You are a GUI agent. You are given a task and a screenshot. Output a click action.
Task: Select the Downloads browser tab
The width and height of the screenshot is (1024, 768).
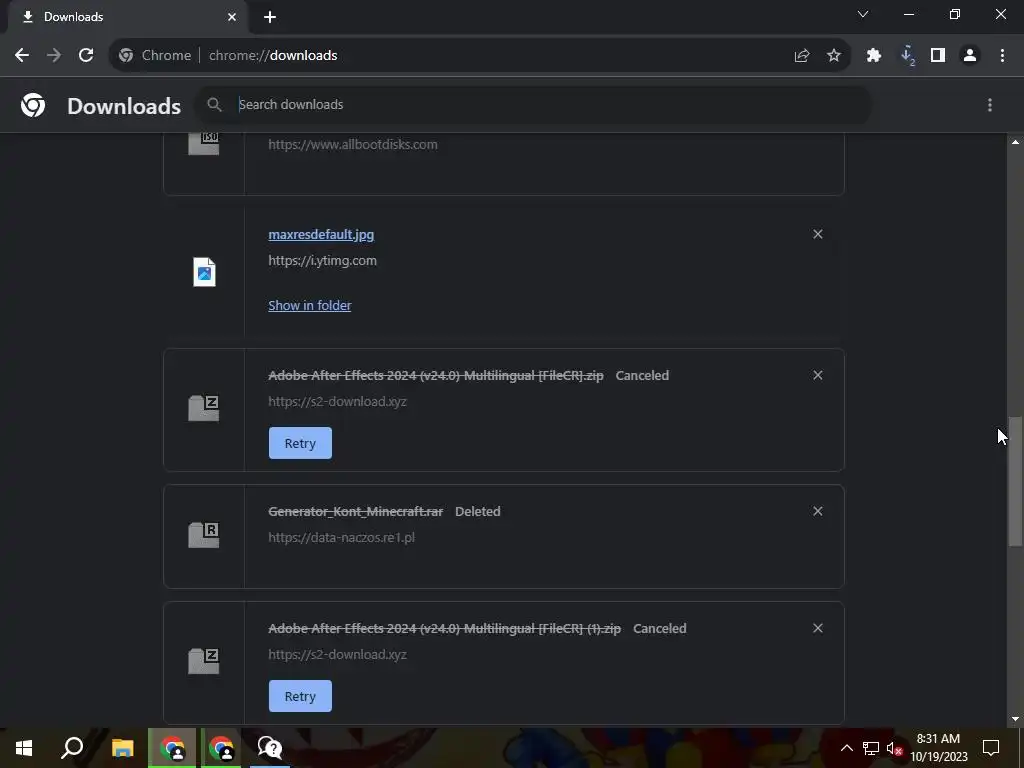pos(127,17)
